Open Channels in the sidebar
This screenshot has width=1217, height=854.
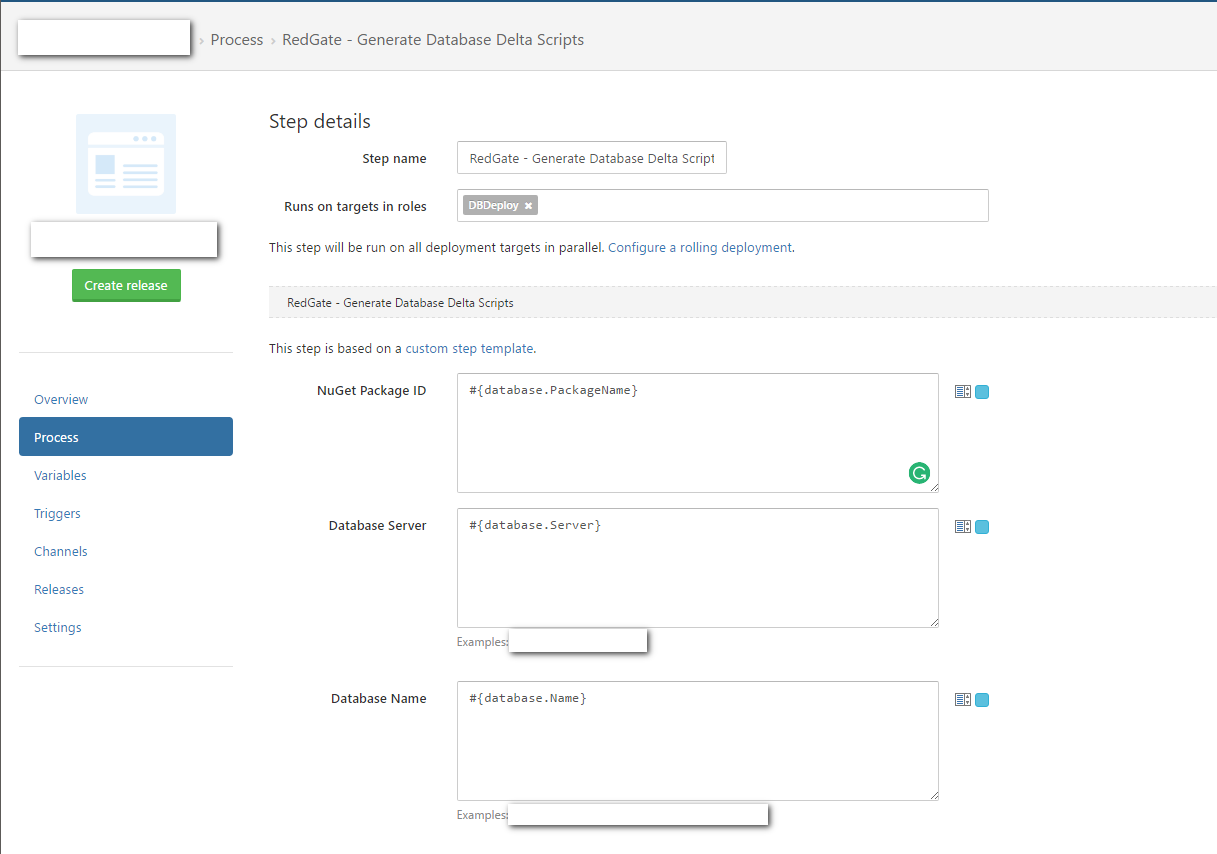61,551
